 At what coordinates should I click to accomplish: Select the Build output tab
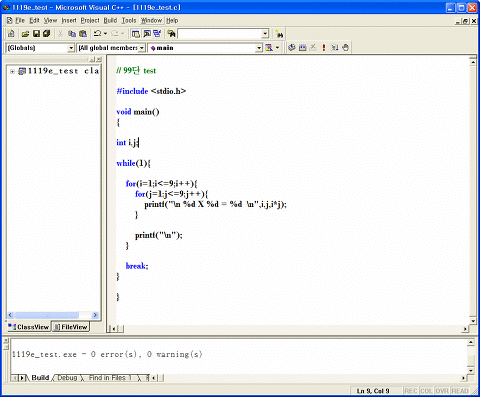(x=40, y=378)
